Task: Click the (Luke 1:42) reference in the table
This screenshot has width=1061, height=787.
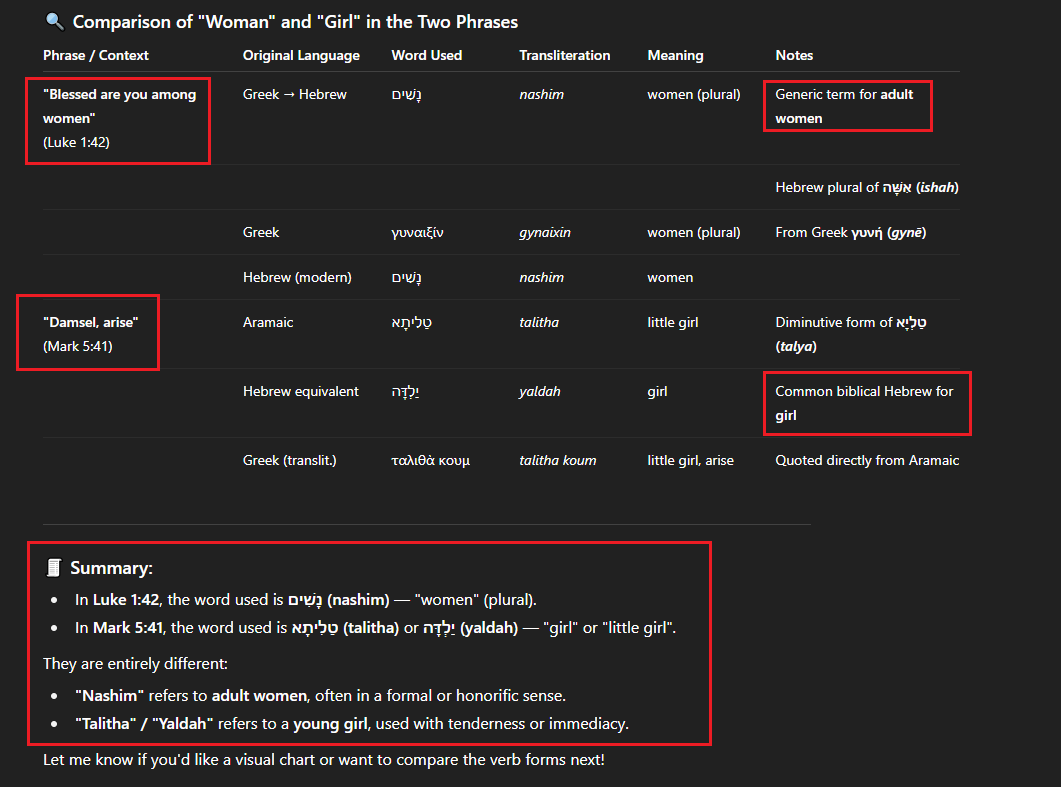Action: (x=76, y=142)
